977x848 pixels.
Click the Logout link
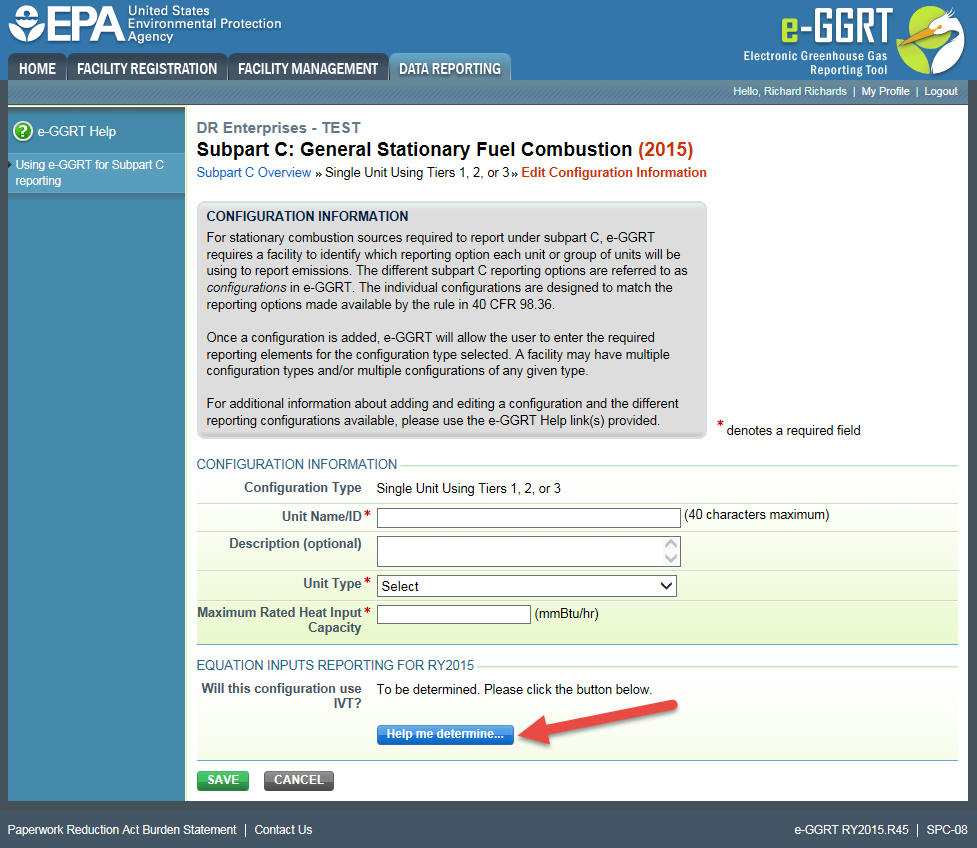pos(941,91)
